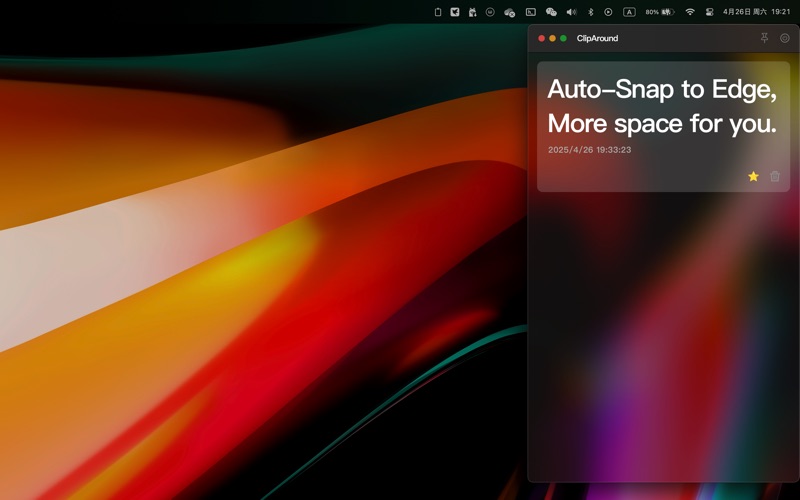Image resolution: width=800 pixels, height=500 pixels.
Task: Open the Now Playing menu bar icon
Action: pyautogui.click(x=608, y=12)
